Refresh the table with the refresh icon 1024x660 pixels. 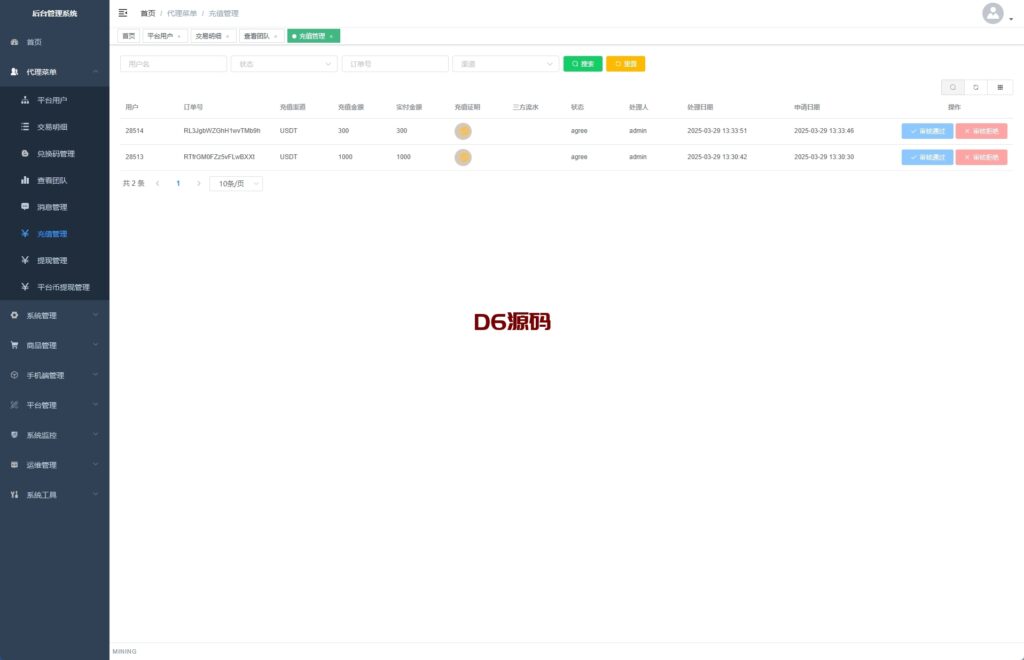pos(976,87)
